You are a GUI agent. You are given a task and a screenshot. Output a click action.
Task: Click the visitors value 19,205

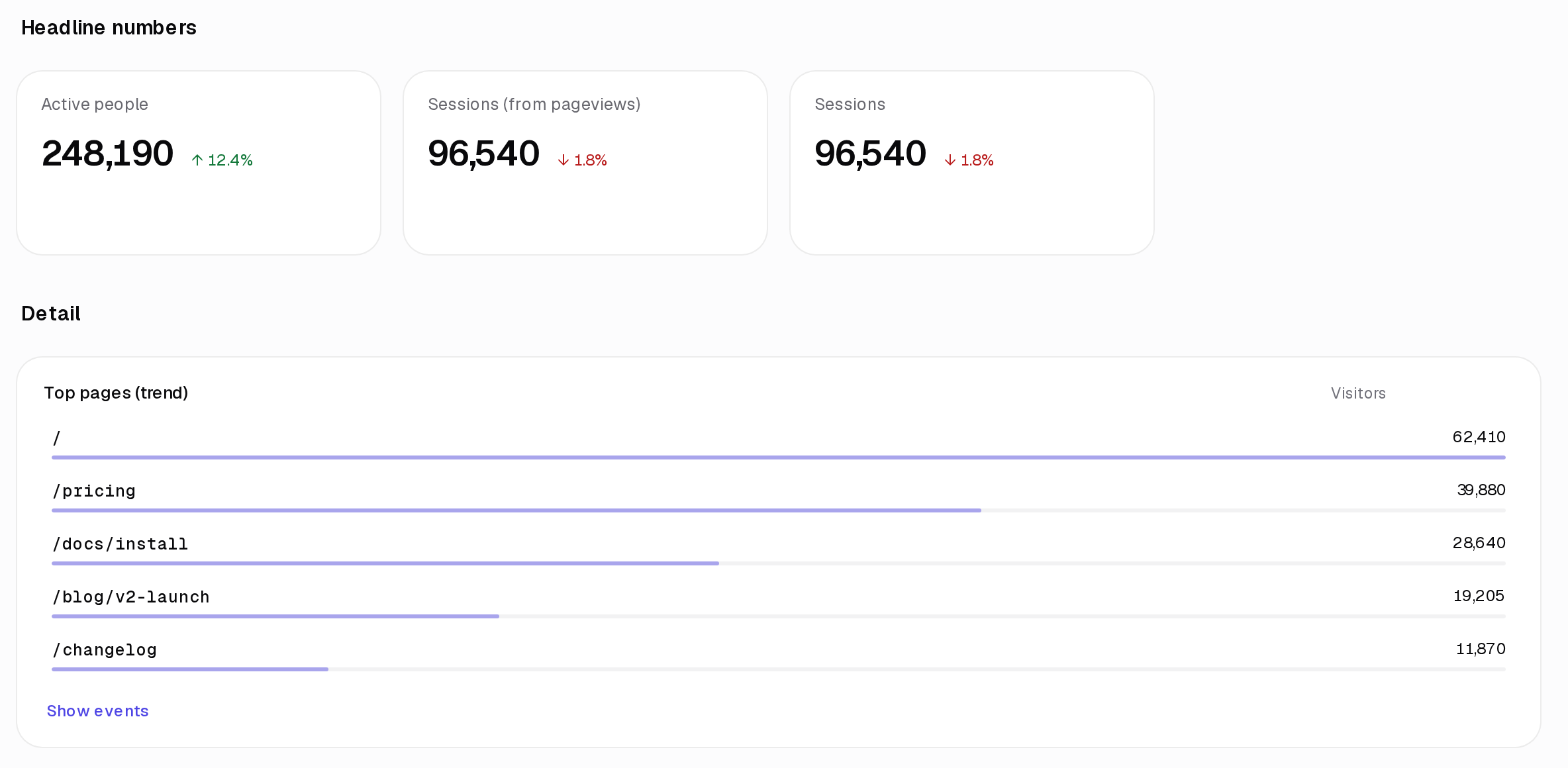click(x=1479, y=596)
